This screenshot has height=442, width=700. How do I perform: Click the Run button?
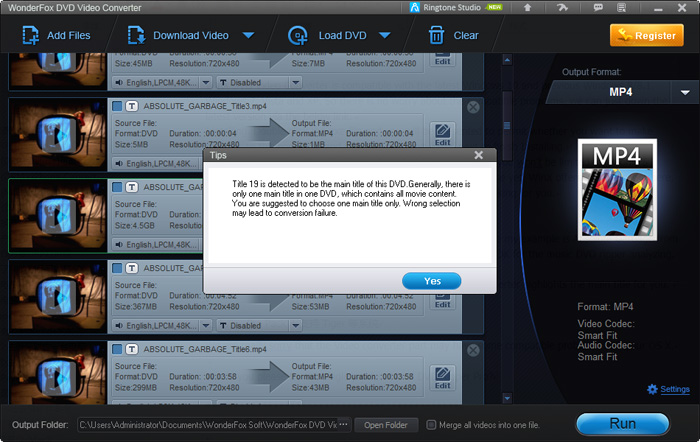[x=623, y=424]
